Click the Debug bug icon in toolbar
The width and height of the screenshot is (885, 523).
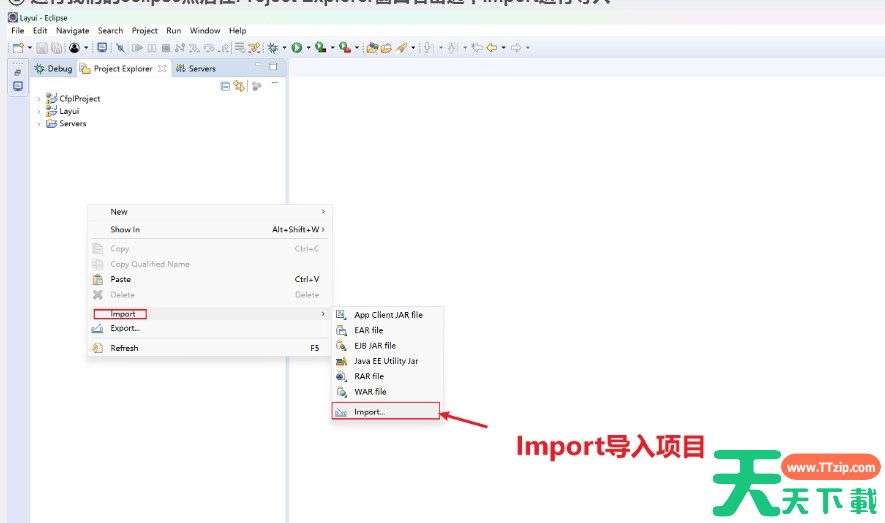tap(272, 47)
